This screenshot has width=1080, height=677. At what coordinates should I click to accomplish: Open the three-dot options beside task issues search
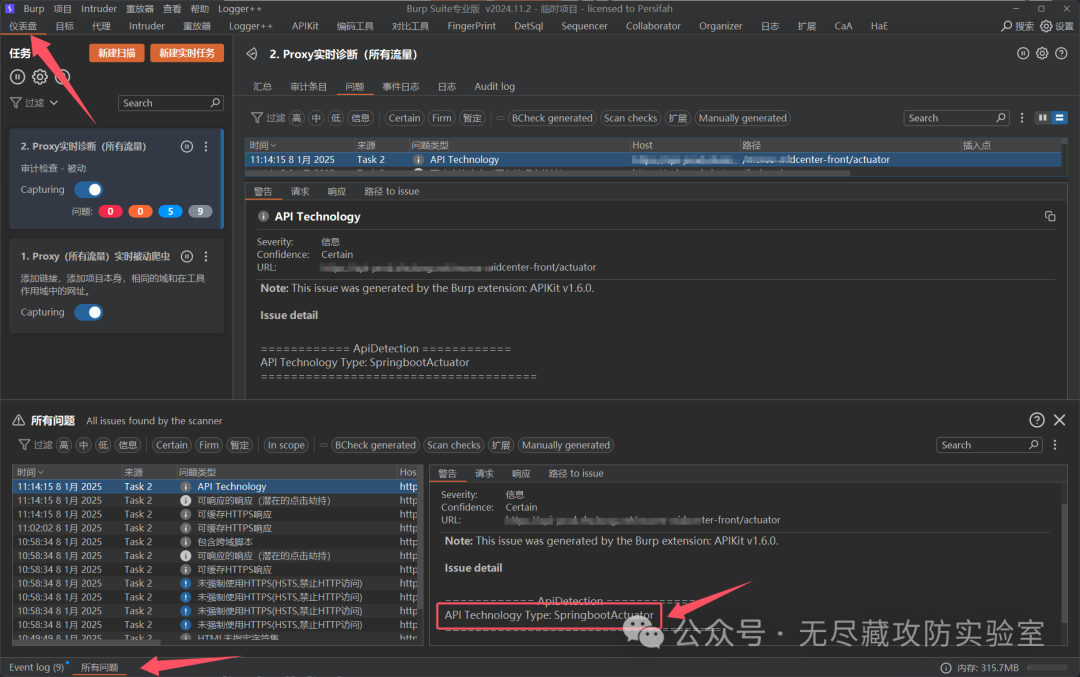click(1022, 118)
